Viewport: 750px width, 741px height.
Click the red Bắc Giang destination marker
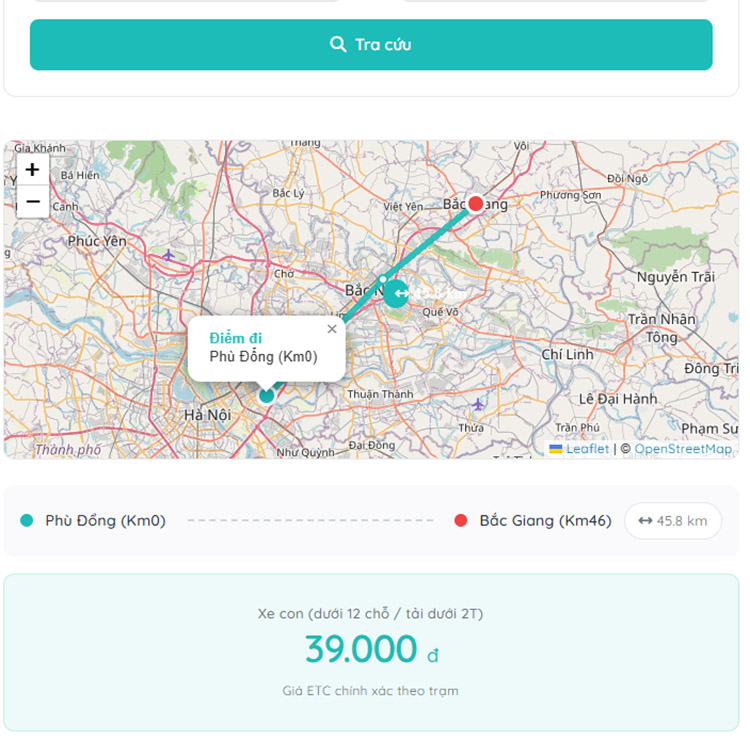[x=476, y=204]
